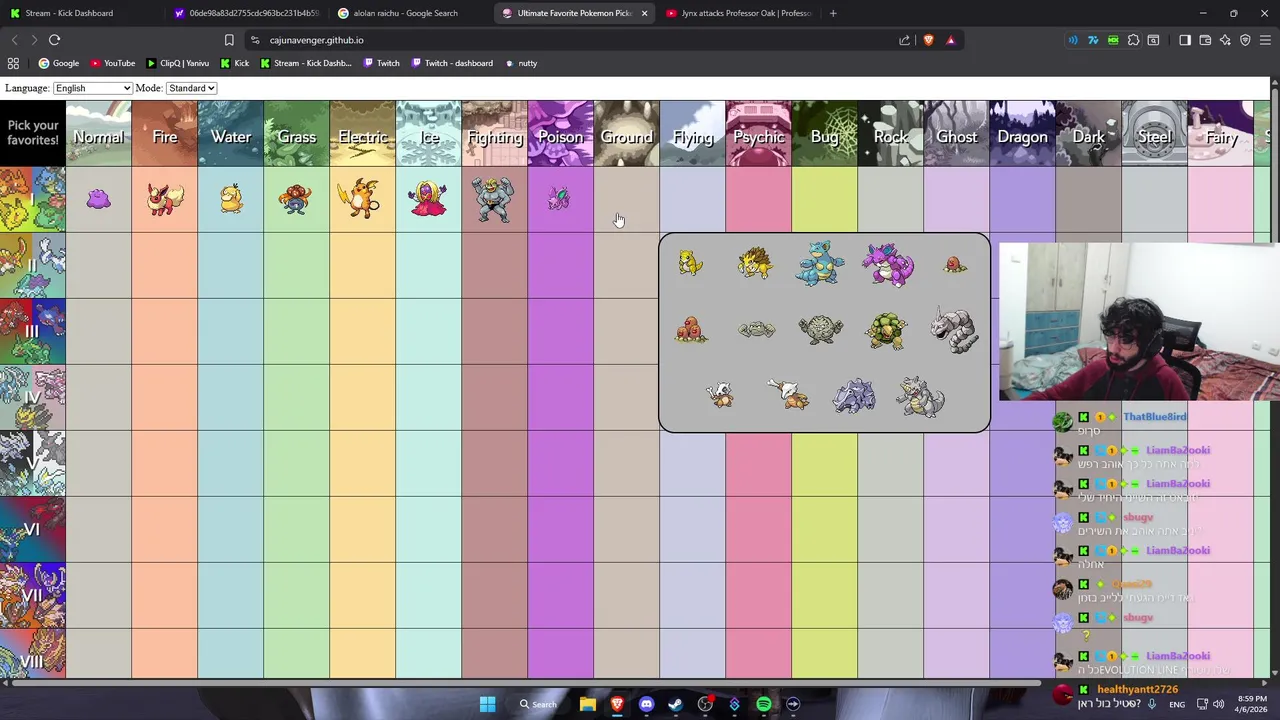Open Brave Leo AI sparkle icon
This screenshot has width=1280, height=720.
pyautogui.click(x=1225, y=40)
